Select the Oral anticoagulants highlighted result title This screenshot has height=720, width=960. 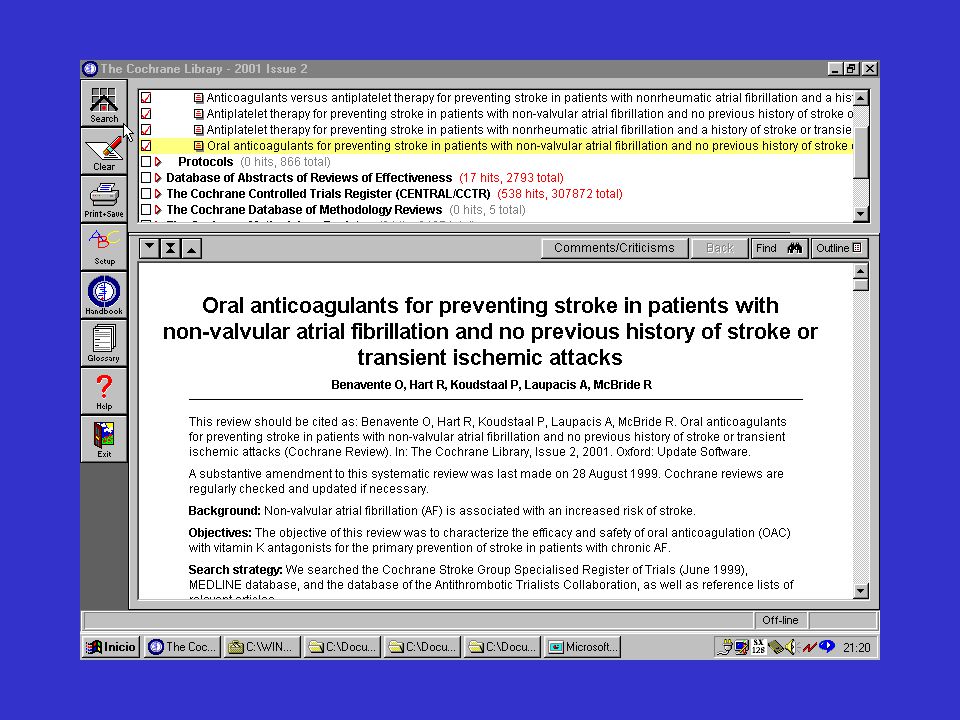[530, 146]
